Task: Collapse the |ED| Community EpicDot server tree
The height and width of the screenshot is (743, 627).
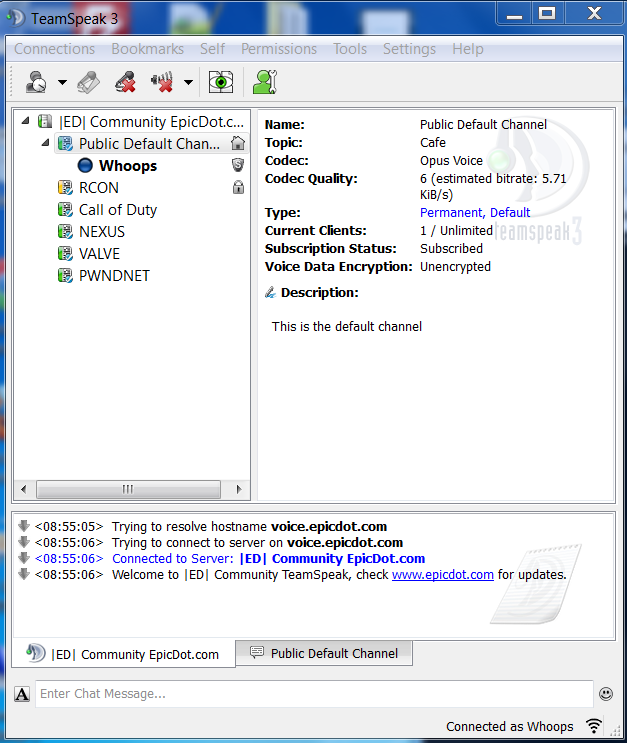Action: click(26, 121)
